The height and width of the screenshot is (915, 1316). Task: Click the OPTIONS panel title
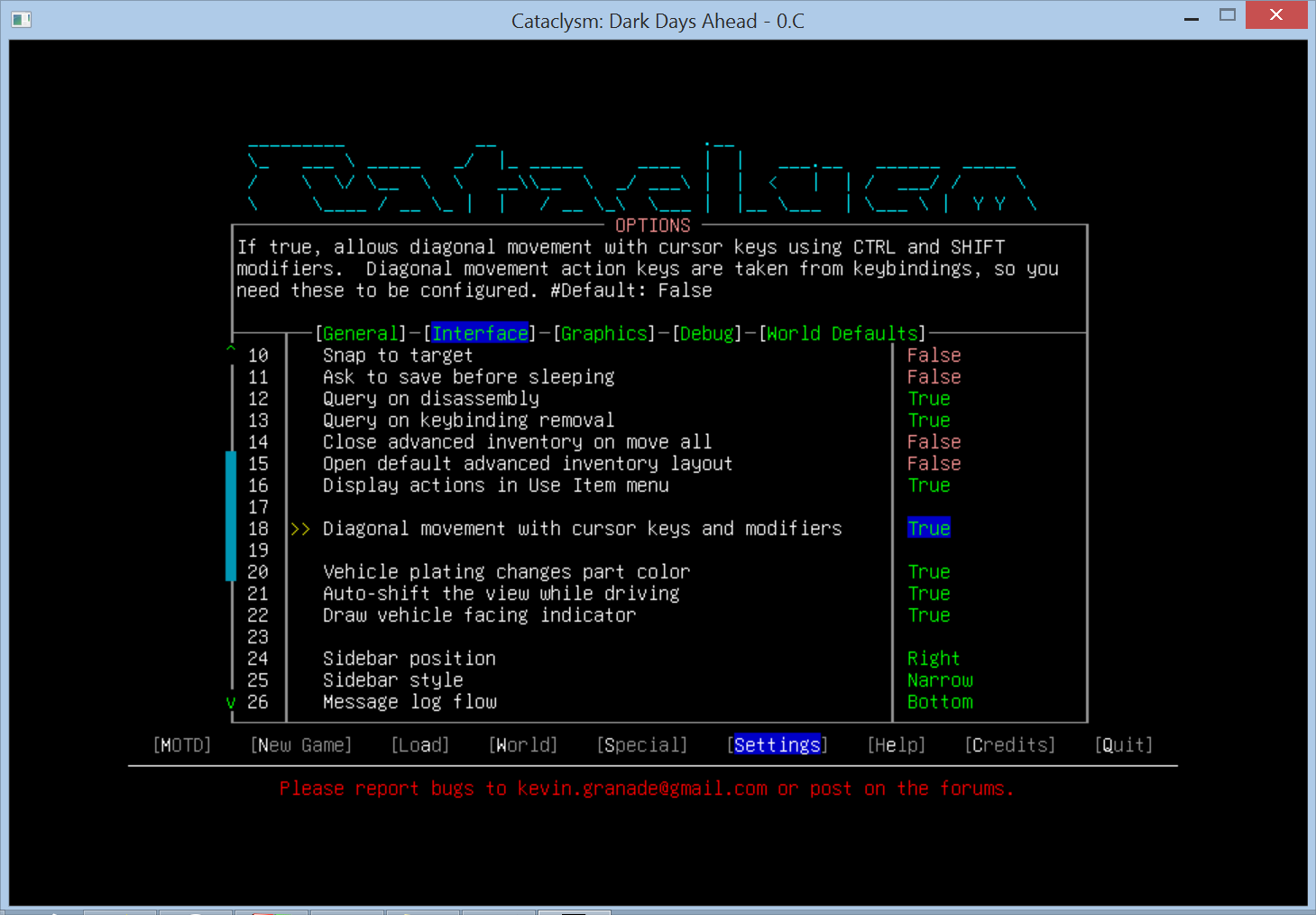(x=653, y=226)
